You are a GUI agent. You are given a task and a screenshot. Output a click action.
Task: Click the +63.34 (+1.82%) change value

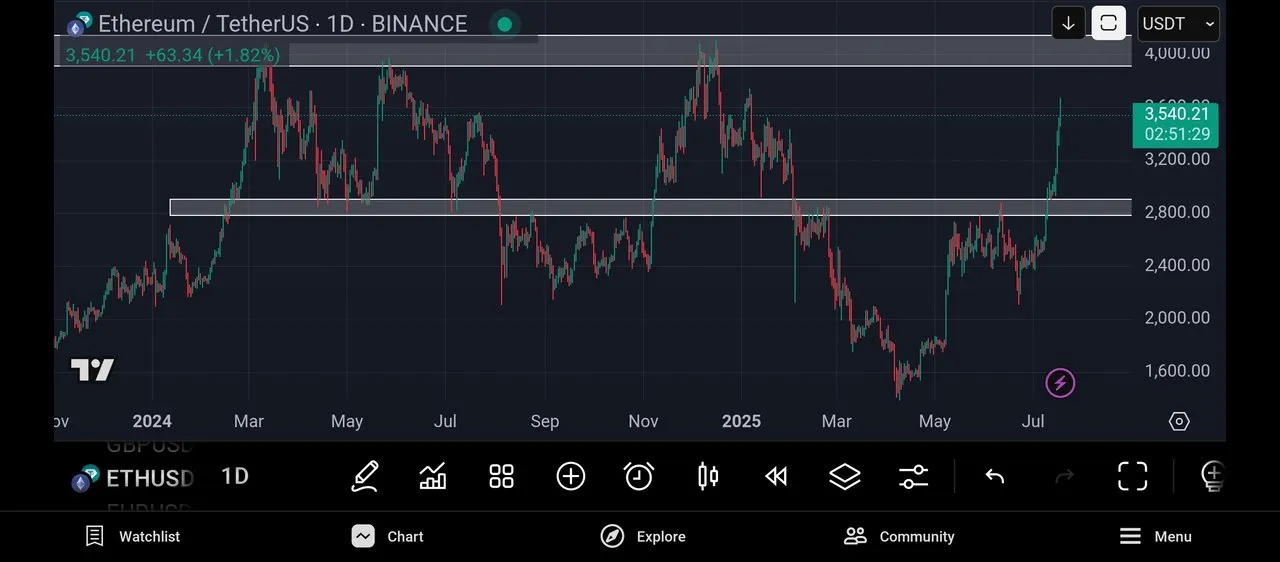pyautogui.click(x=213, y=55)
